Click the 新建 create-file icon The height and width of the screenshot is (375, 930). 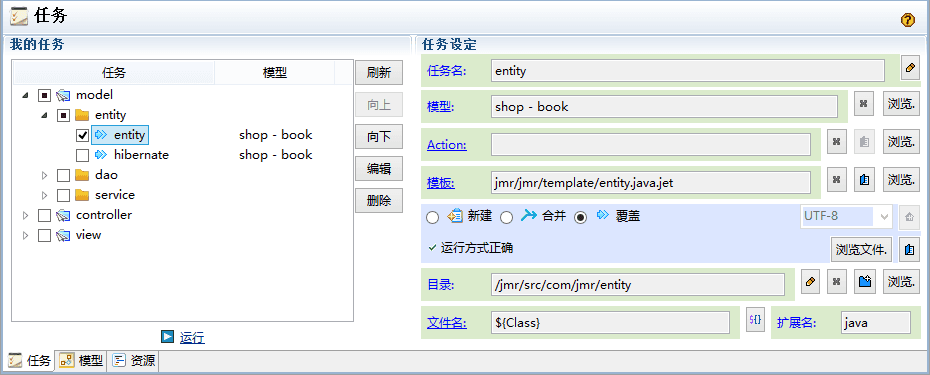tap(455, 216)
